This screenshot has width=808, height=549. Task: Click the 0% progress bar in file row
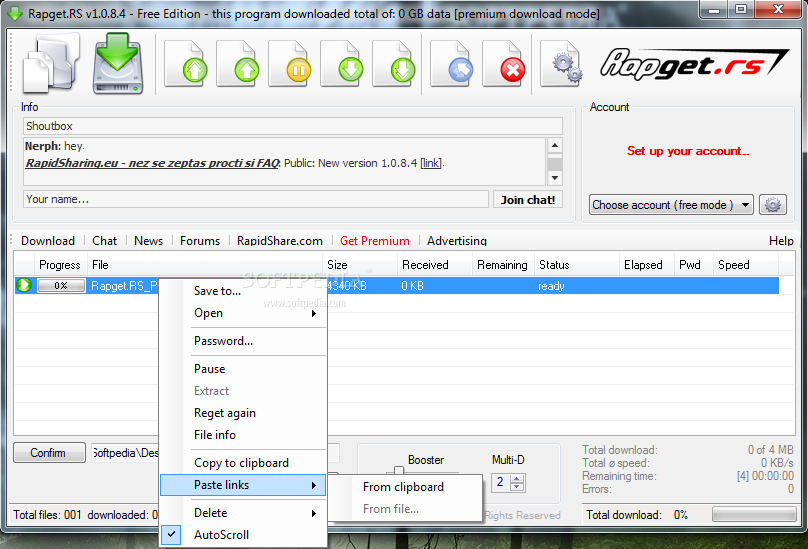coord(61,285)
